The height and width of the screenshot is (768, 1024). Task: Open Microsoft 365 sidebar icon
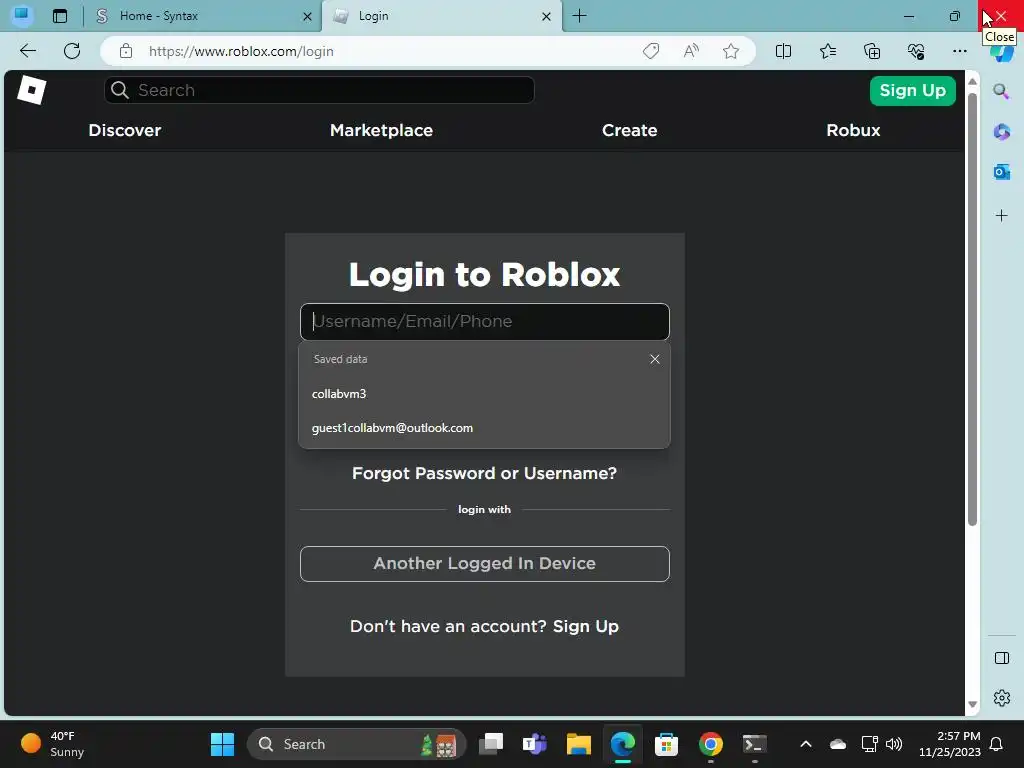pos(1001,131)
